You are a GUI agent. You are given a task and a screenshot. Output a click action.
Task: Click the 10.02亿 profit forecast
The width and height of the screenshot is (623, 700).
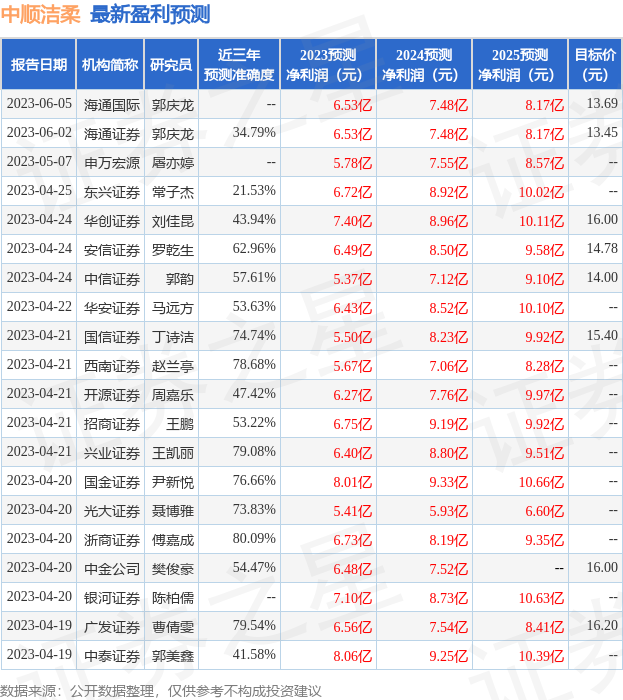(x=541, y=192)
